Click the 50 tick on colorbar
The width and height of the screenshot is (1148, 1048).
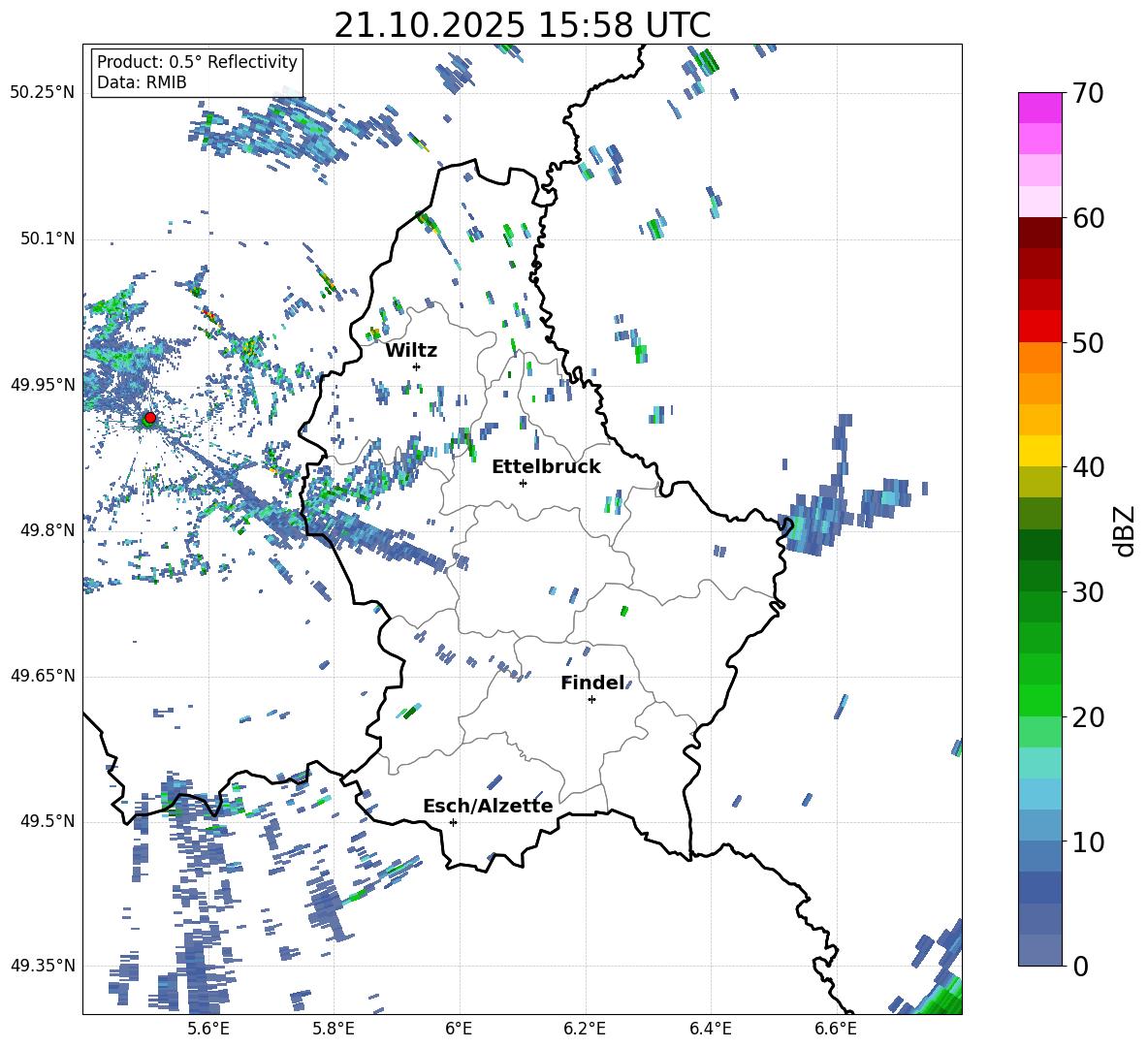(1086, 343)
